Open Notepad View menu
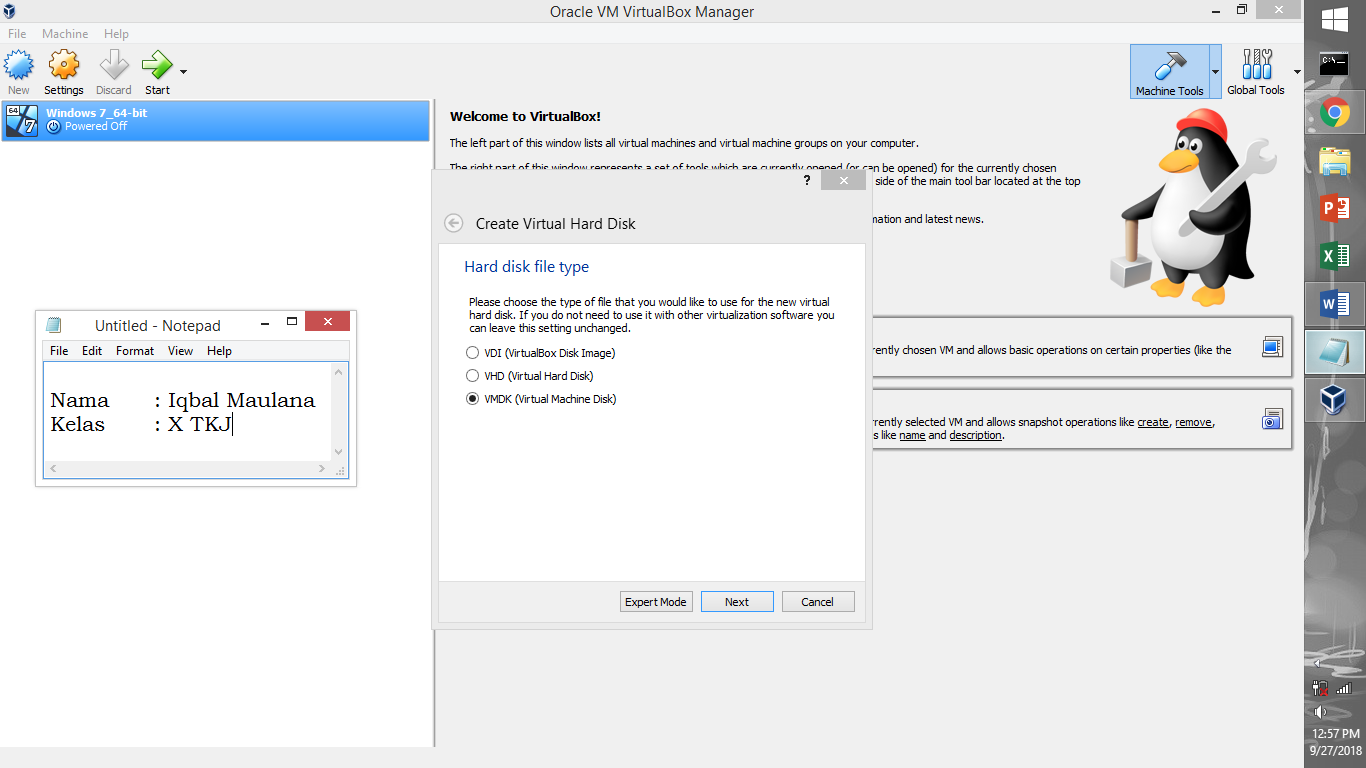Screen dimensions: 1366x768 [181, 351]
